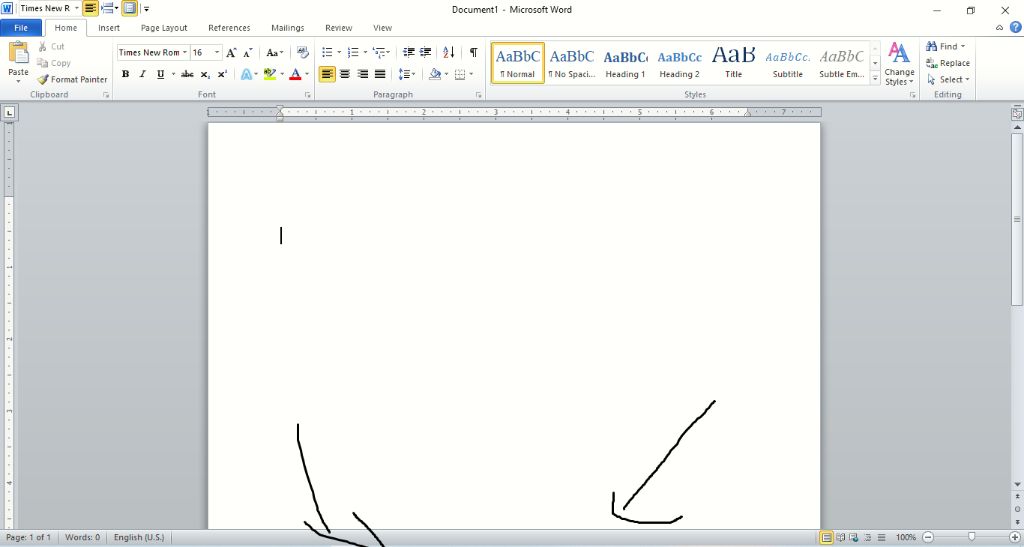This screenshot has width=1024, height=547.
Task: Apply superscript formatting
Action: click(x=222, y=74)
